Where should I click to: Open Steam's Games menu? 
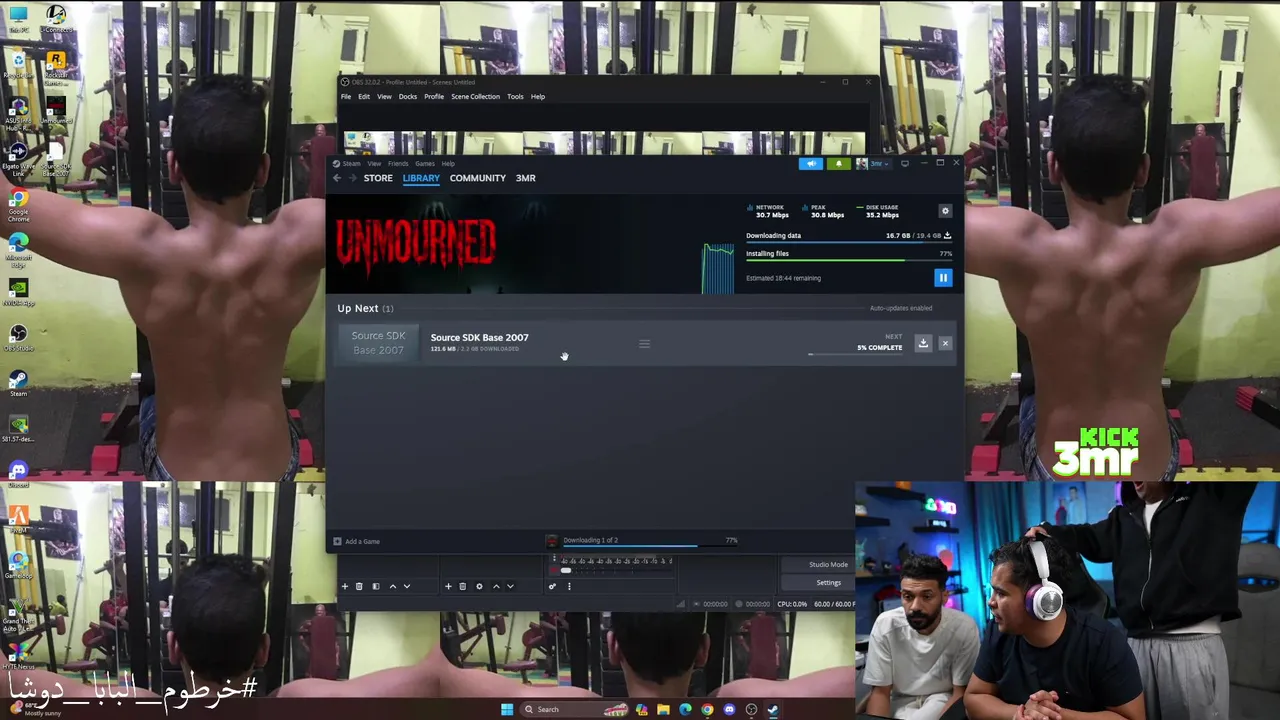(x=425, y=164)
